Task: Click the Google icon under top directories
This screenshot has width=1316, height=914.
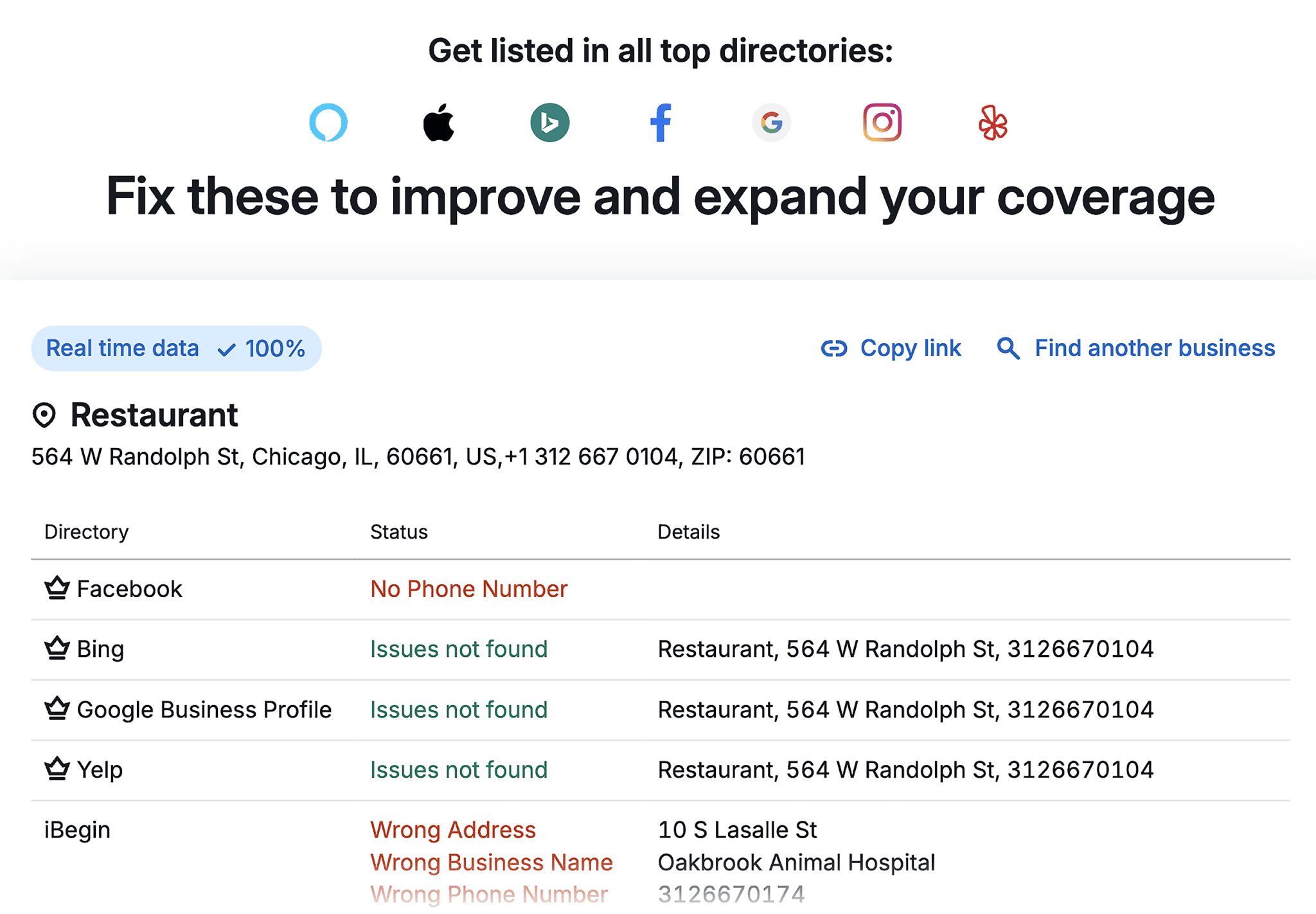Action: [x=772, y=123]
